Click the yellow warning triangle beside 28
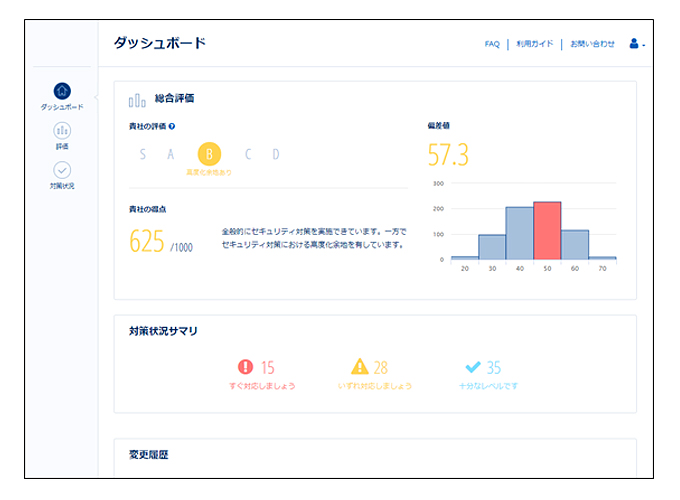The width and height of the screenshot is (680, 500). point(360,366)
